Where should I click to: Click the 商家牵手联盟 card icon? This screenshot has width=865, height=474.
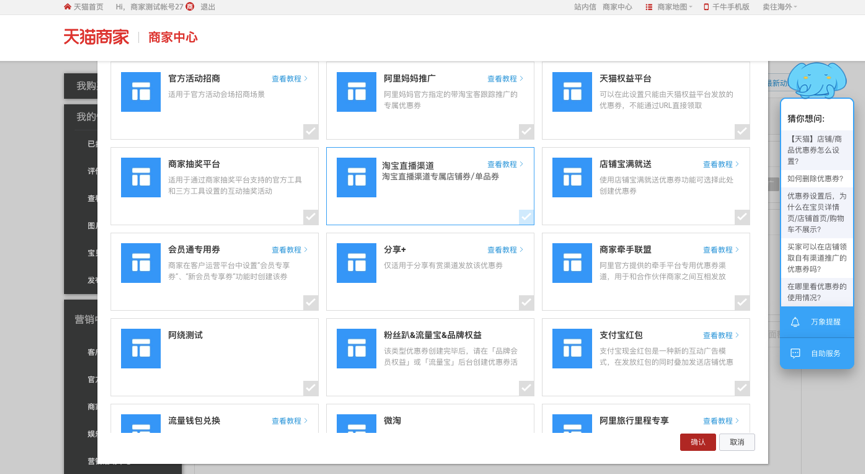click(x=572, y=263)
